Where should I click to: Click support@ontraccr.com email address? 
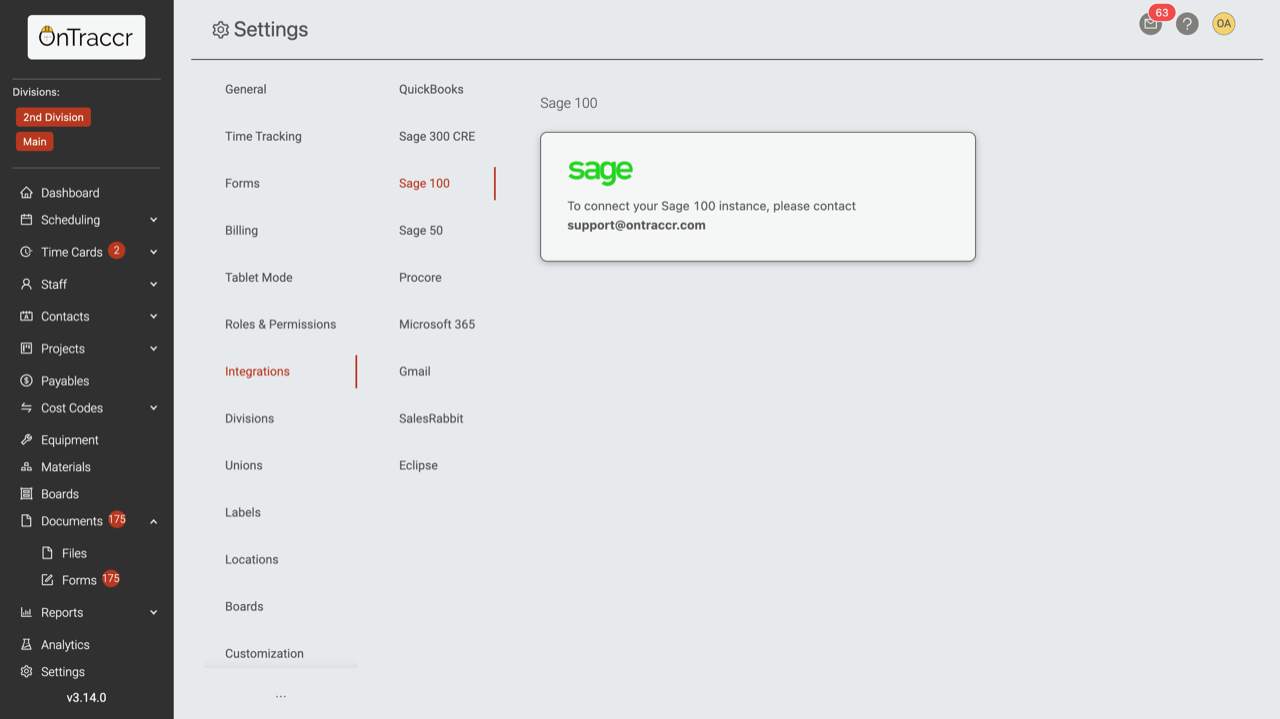pyautogui.click(x=636, y=225)
